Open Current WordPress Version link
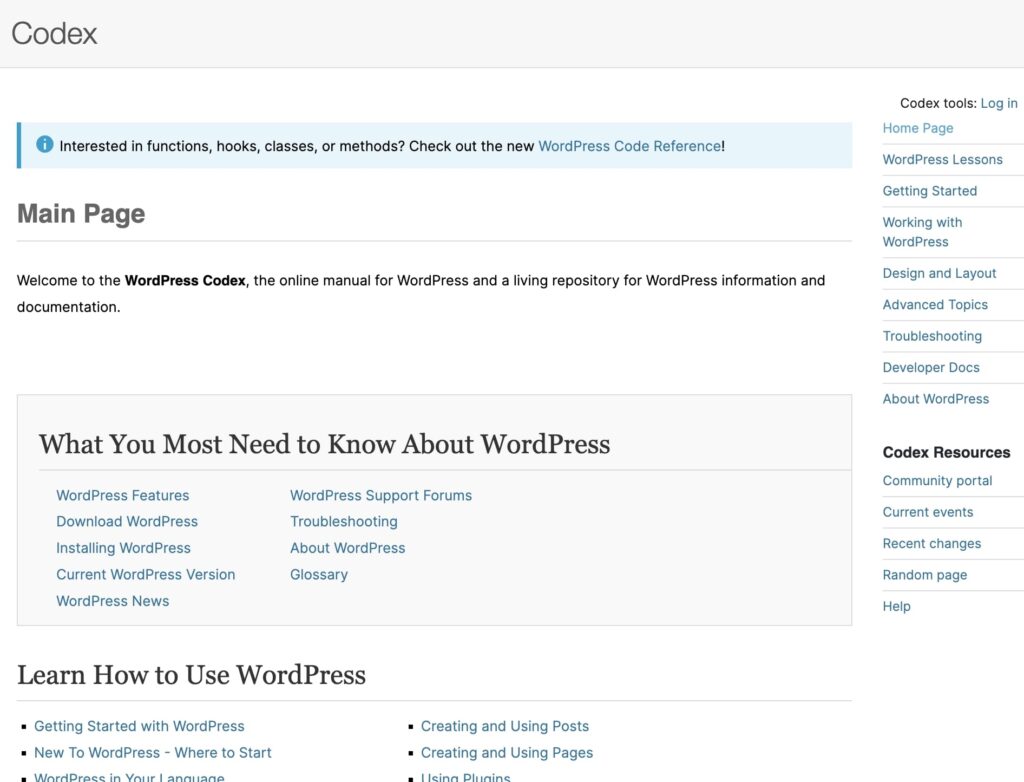1024x782 pixels. pyautogui.click(x=146, y=574)
